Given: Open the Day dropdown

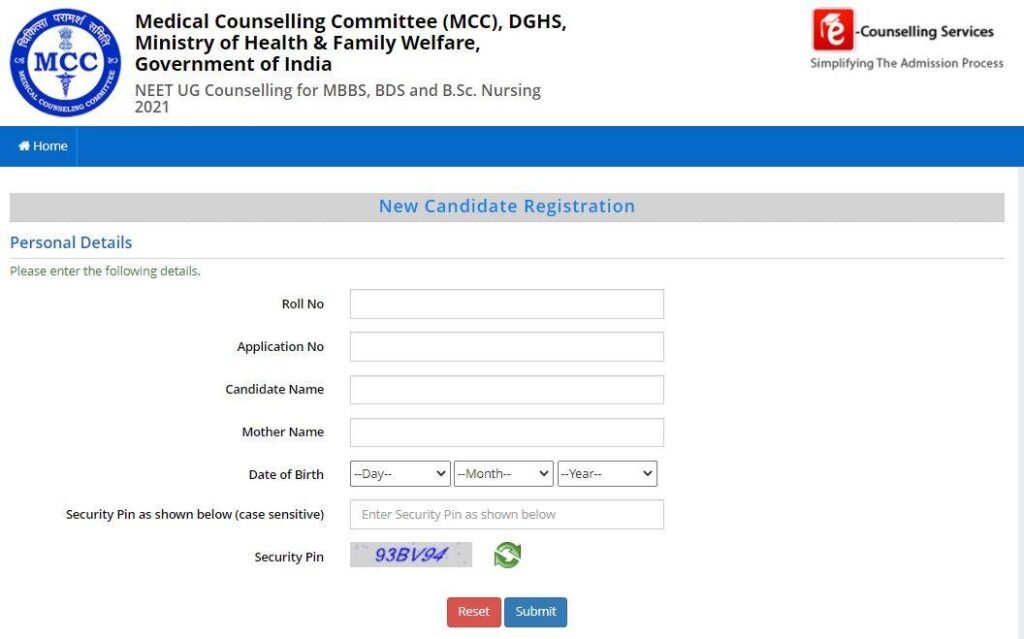Looking at the screenshot, I should click(x=400, y=474).
